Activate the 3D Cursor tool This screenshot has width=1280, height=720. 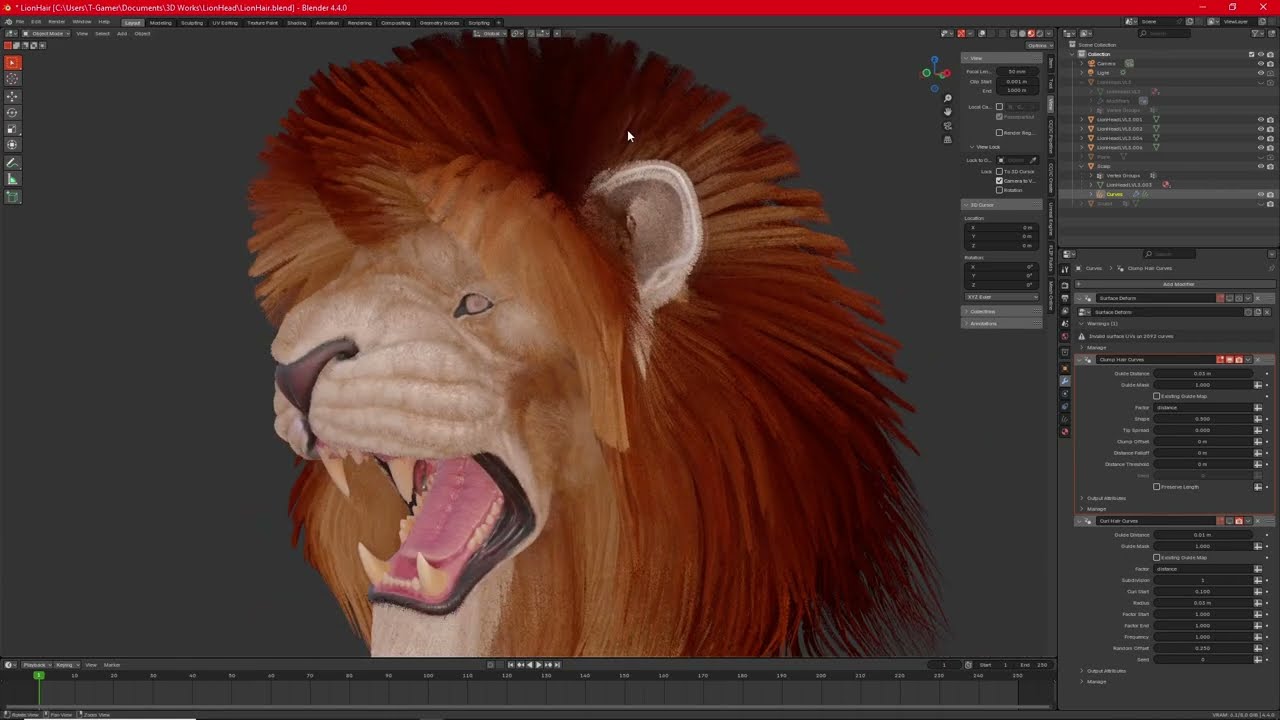13,78
